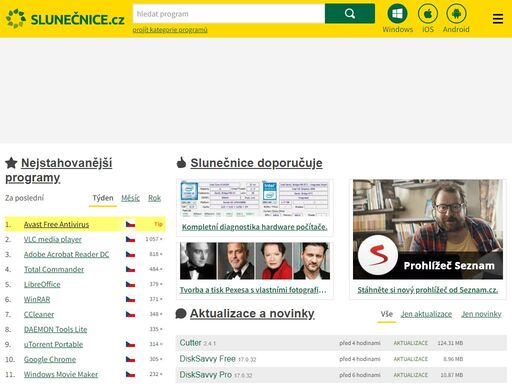Filter updates by Jen novinky
The image size is (512, 384).
pyautogui.click(x=481, y=314)
